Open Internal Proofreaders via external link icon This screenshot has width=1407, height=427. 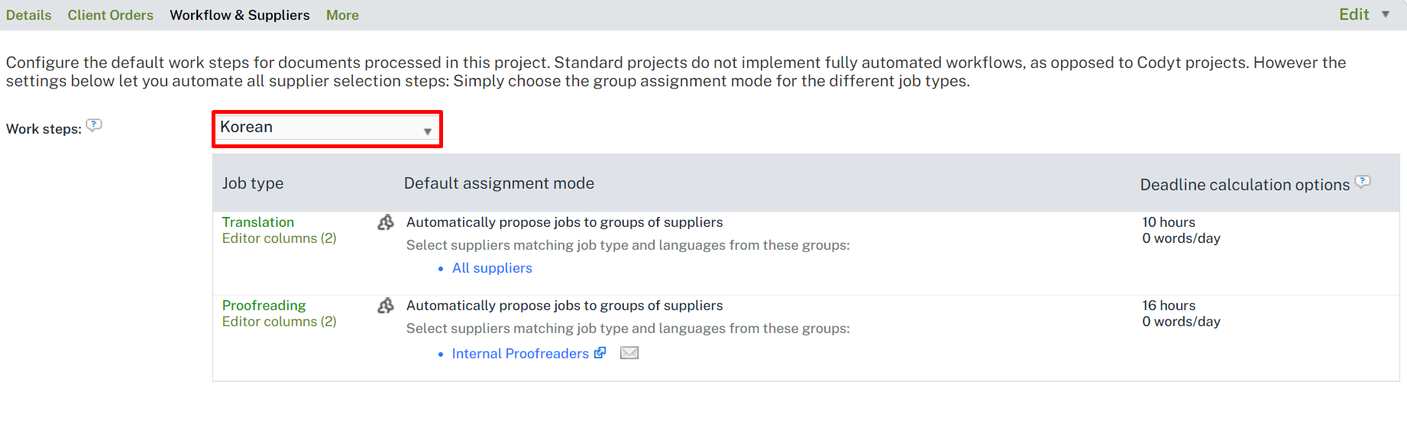[x=600, y=353]
